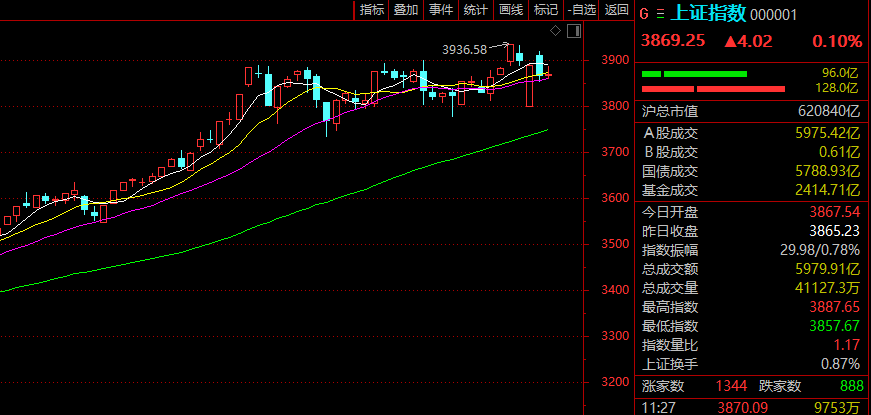
Task: Activate the 画线 draw line tool
Action: pos(510,10)
